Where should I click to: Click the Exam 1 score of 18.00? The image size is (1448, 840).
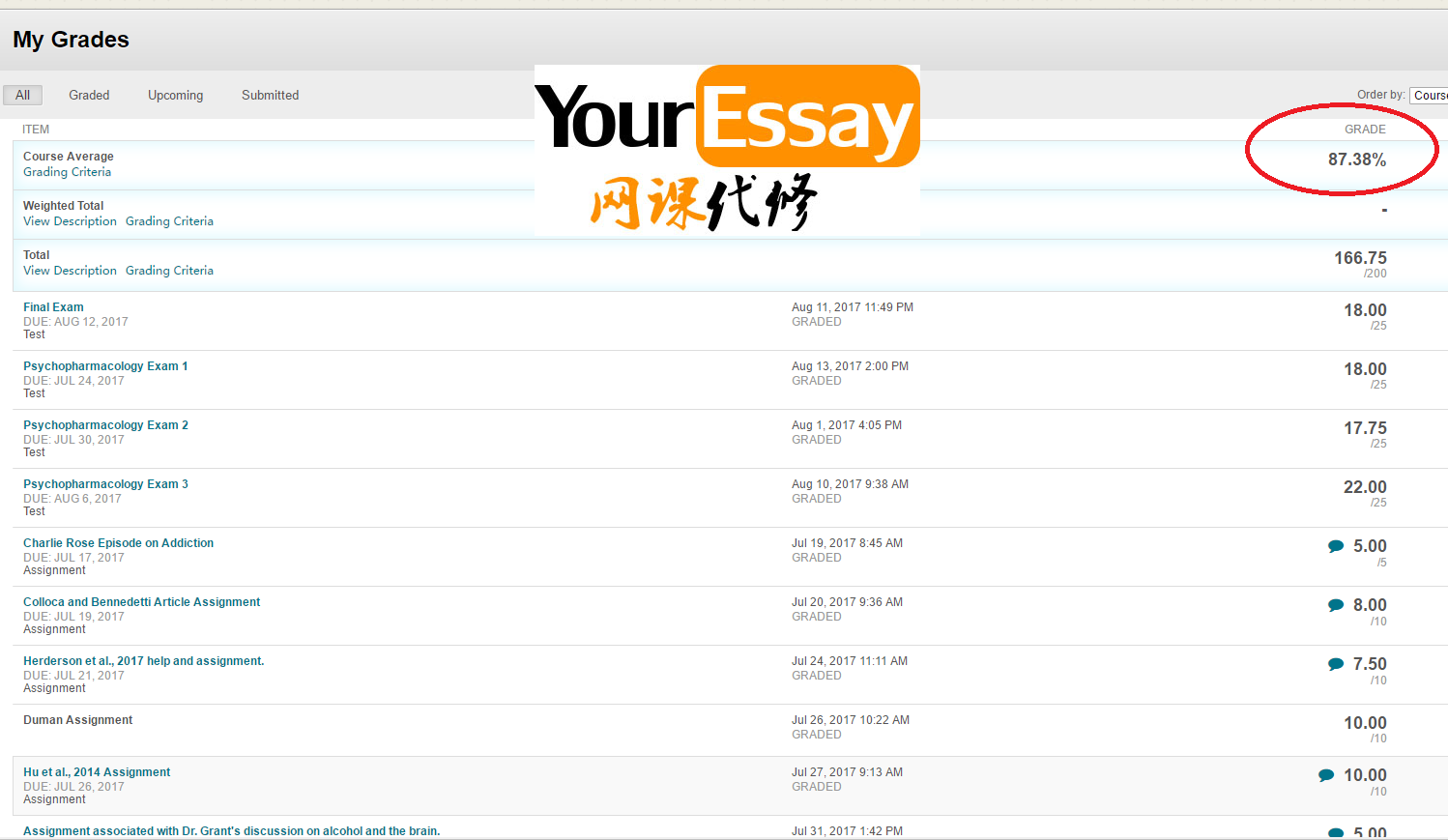1365,369
